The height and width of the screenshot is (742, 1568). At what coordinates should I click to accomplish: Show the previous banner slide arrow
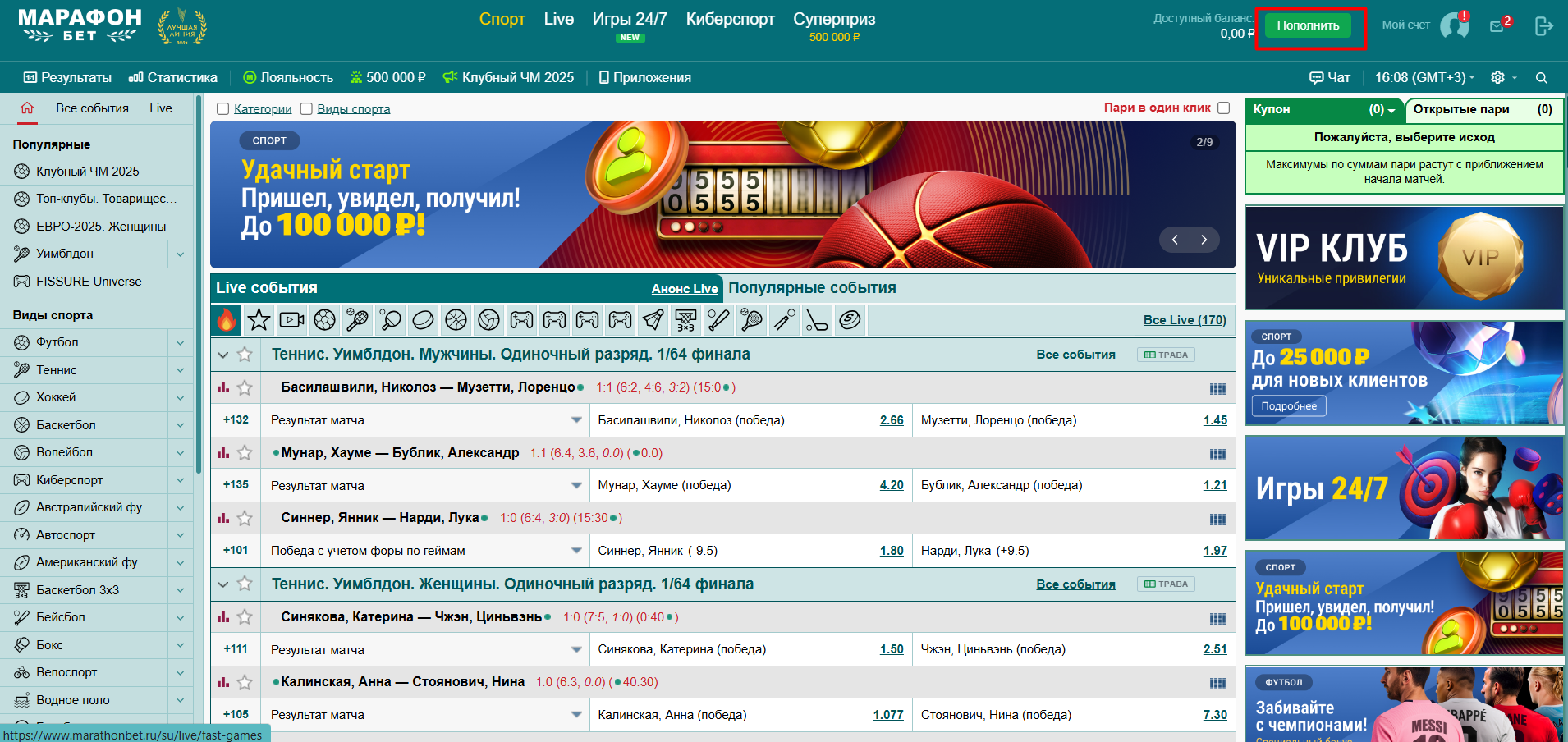point(1175,240)
